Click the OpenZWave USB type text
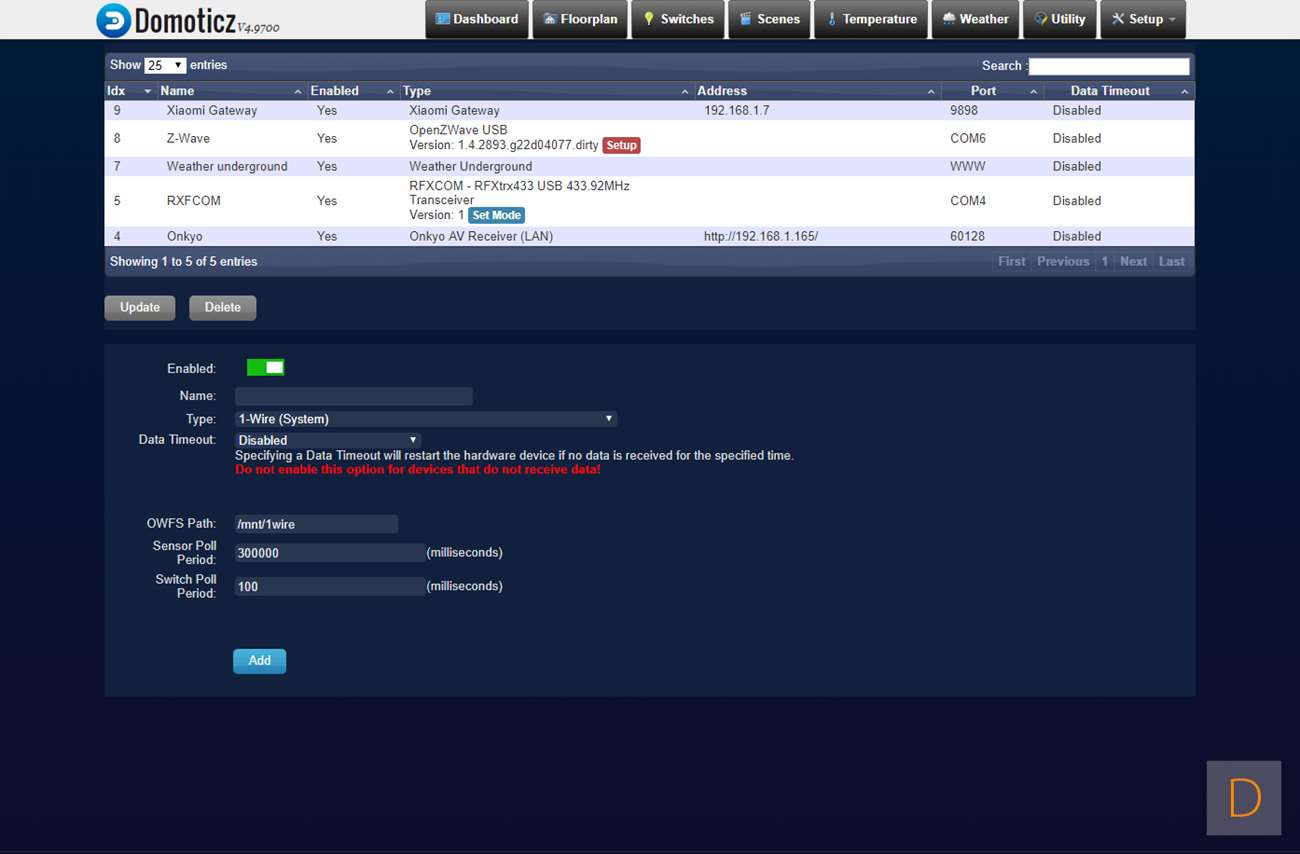This screenshot has height=854, width=1300. (x=458, y=131)
